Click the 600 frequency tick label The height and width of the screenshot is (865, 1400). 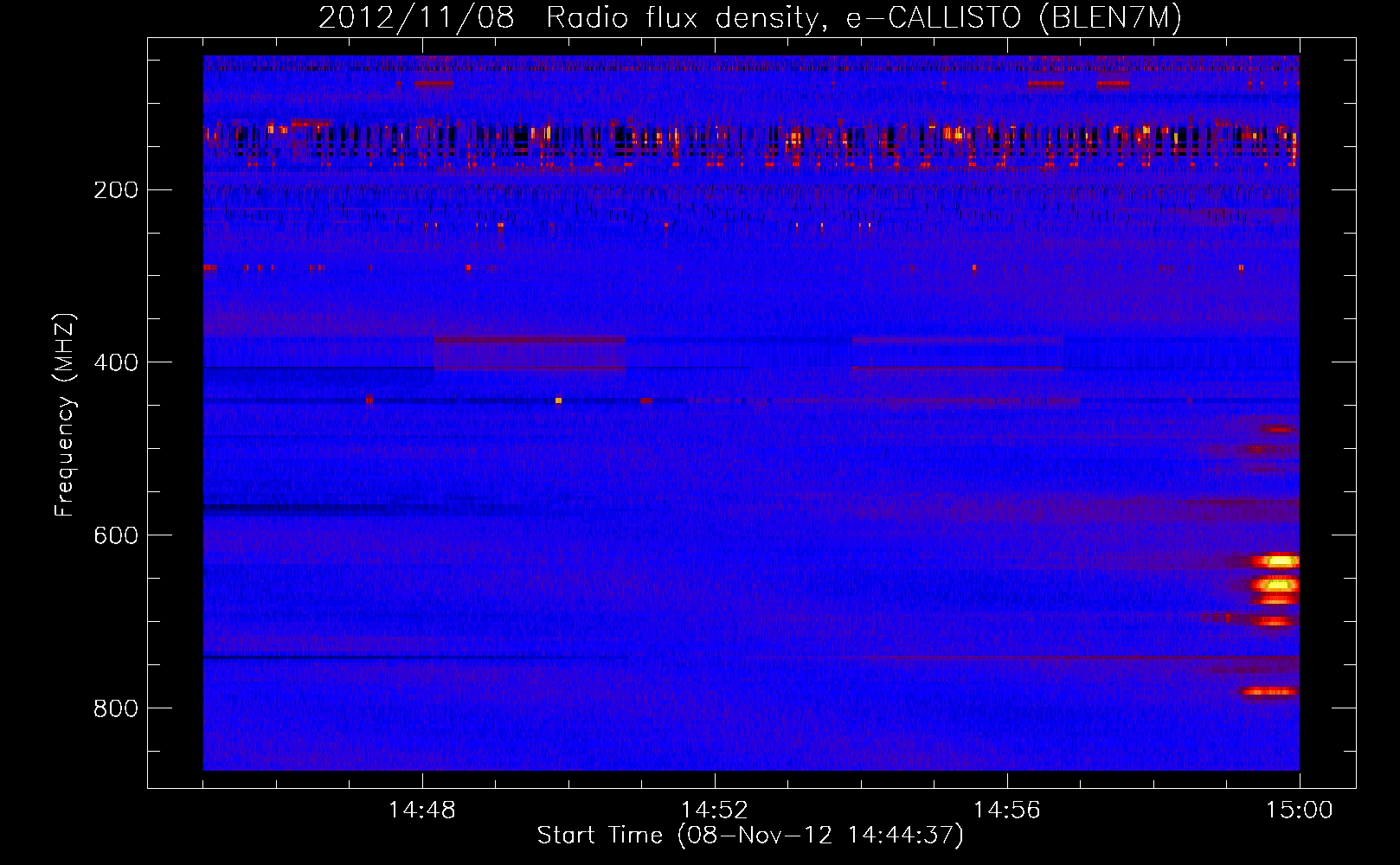116,535
